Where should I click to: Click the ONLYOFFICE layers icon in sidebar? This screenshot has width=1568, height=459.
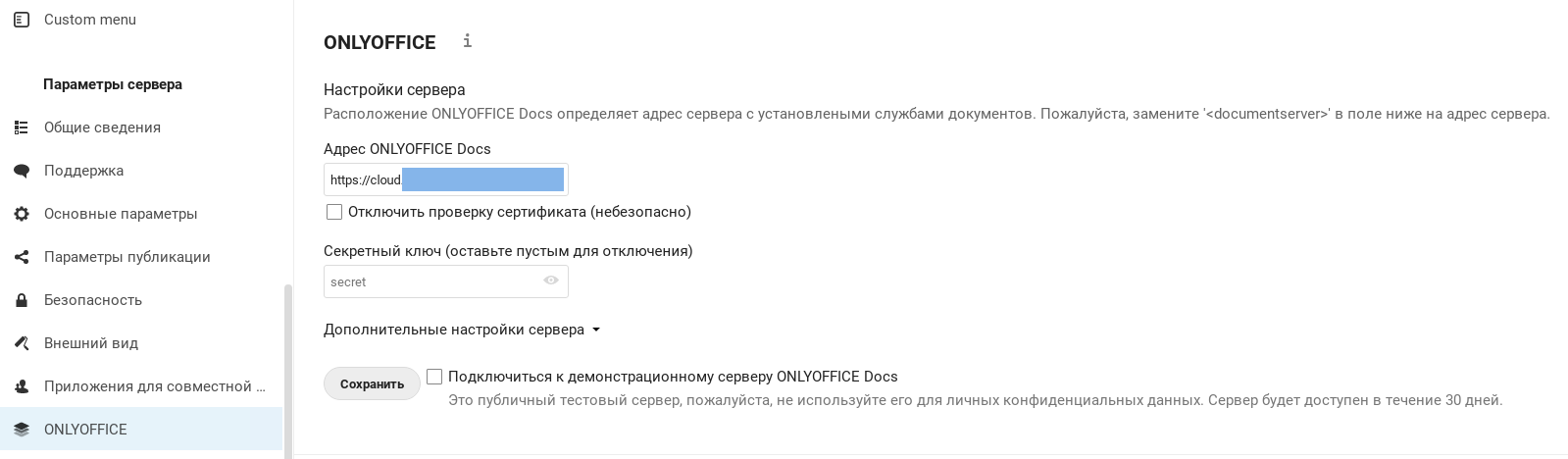(x=22, y=430)
